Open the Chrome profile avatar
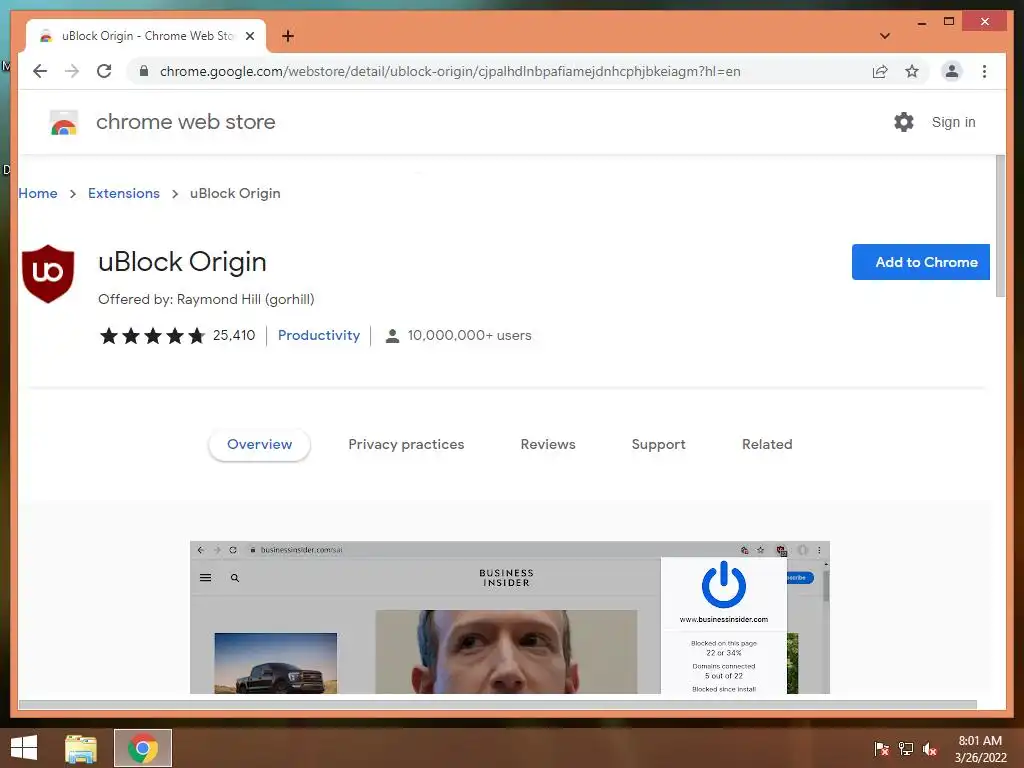 (x=952, y=71)
